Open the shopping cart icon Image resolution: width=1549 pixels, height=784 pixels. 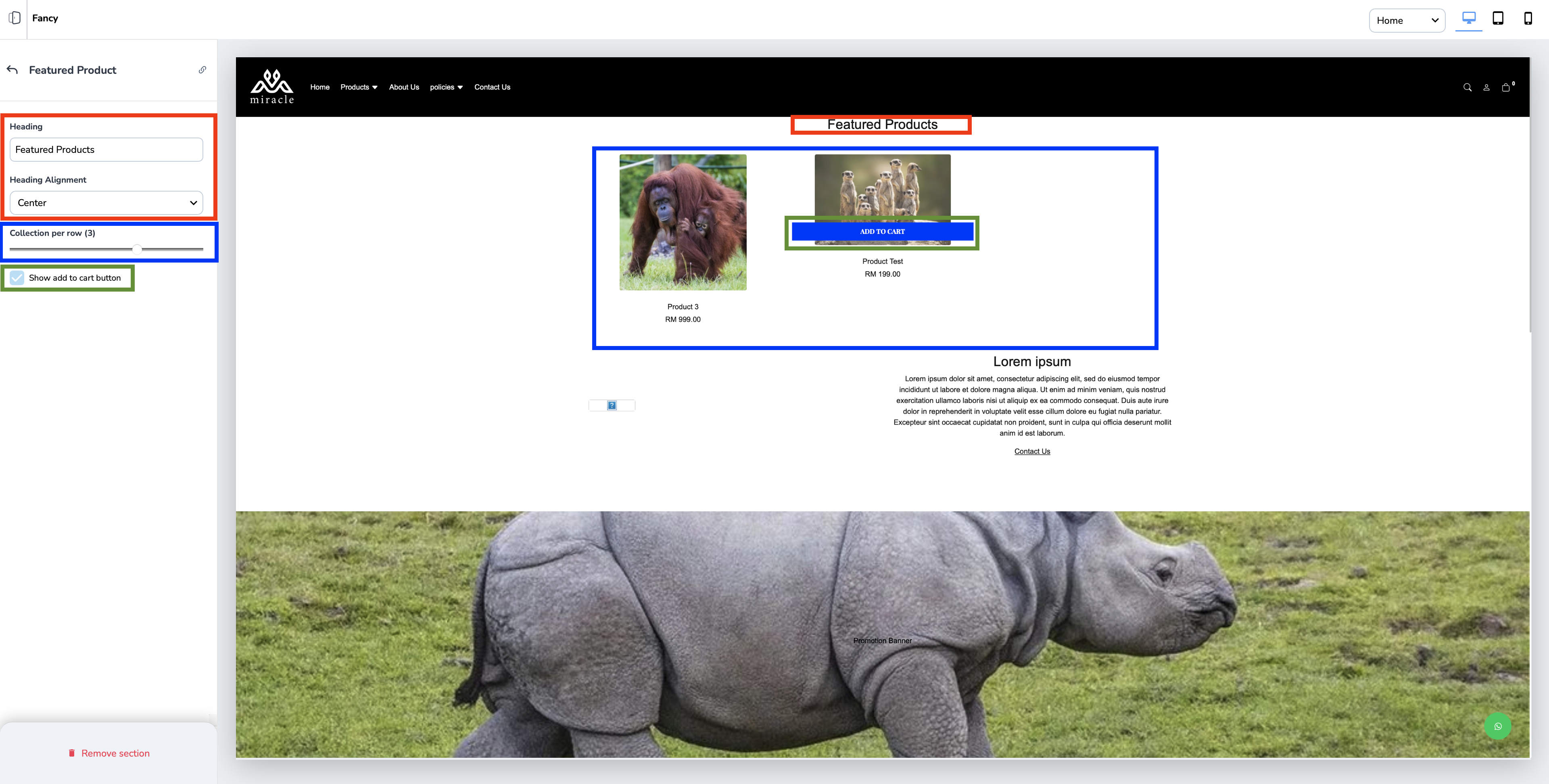coord(1506,88)
